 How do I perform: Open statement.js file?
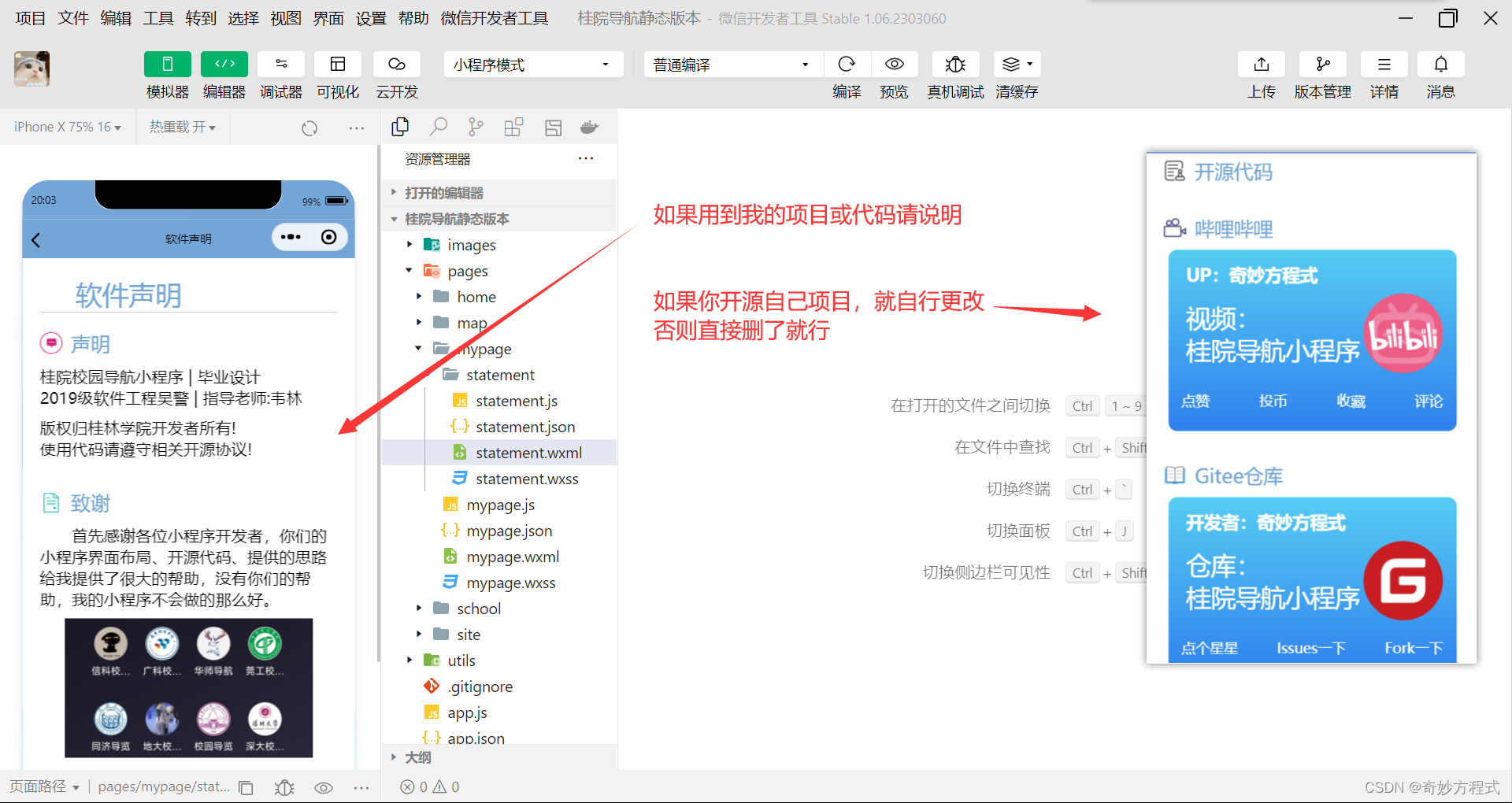pyautogui.click(x=499, y=401)
